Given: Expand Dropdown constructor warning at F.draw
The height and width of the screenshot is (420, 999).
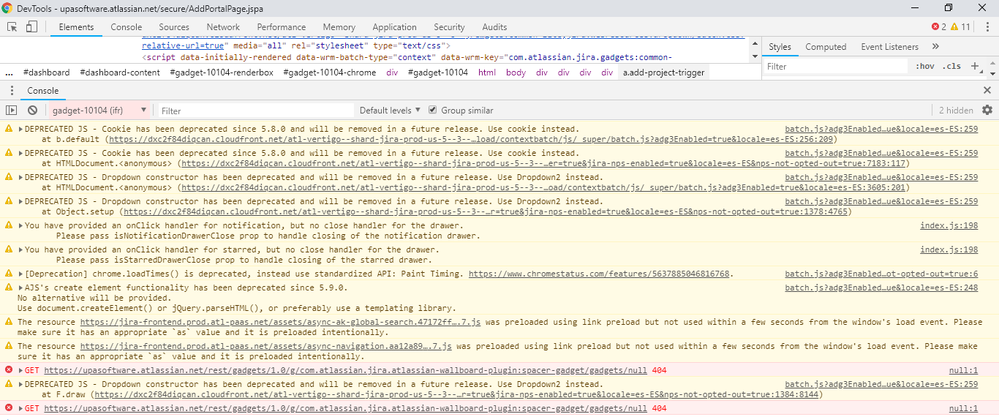Looking at the screenshot, I should [21, 385].
